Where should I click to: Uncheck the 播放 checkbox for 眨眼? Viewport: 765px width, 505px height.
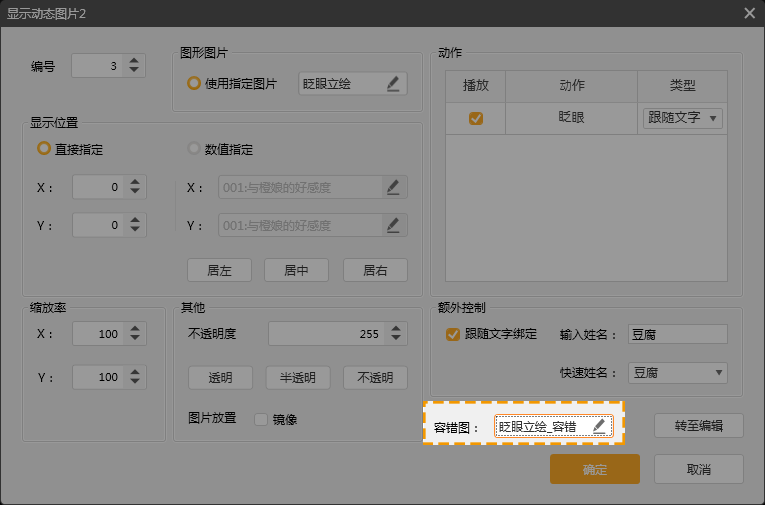click(476, 118)
